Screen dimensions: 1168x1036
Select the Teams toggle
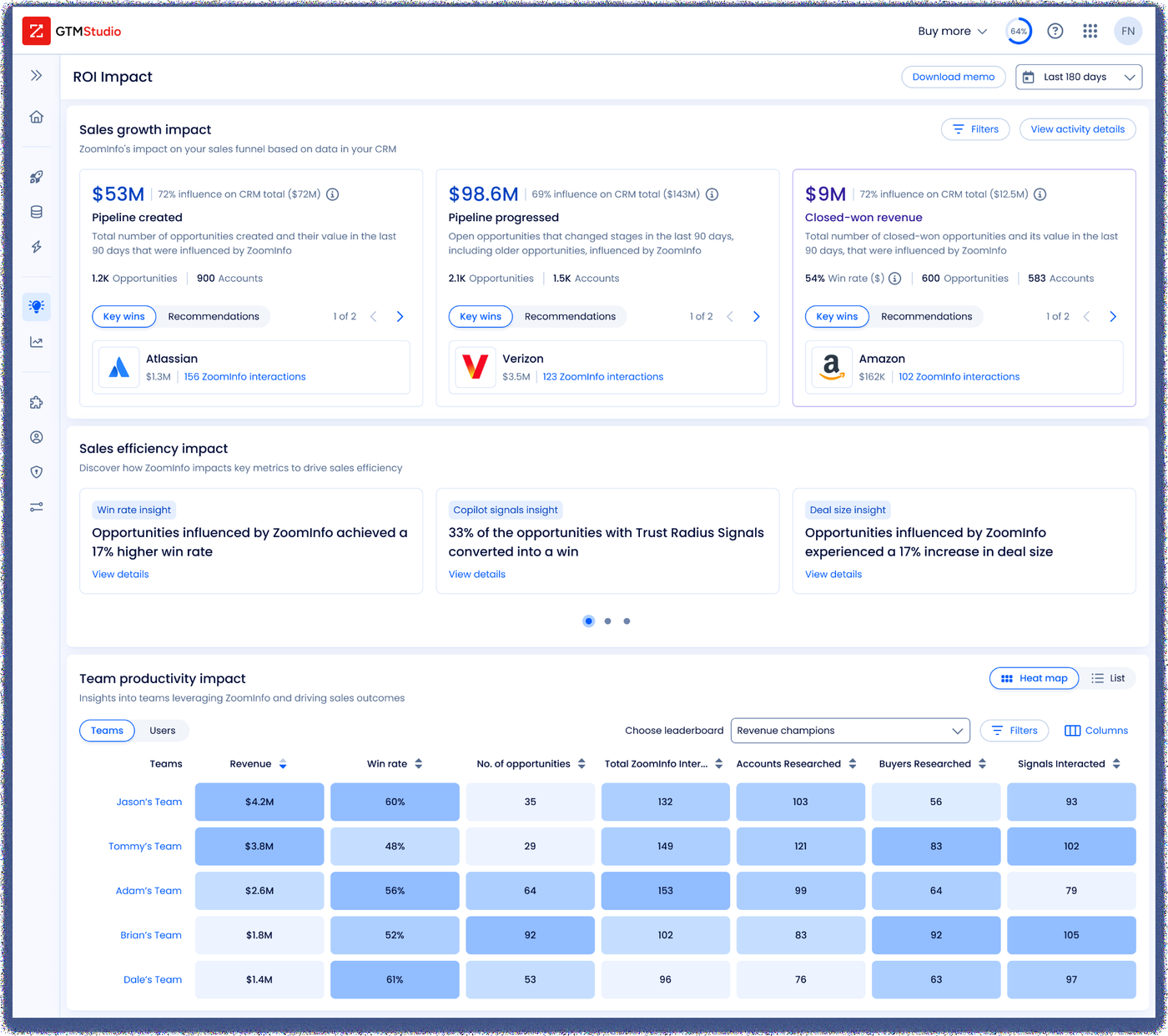click(x=107, y=731)
